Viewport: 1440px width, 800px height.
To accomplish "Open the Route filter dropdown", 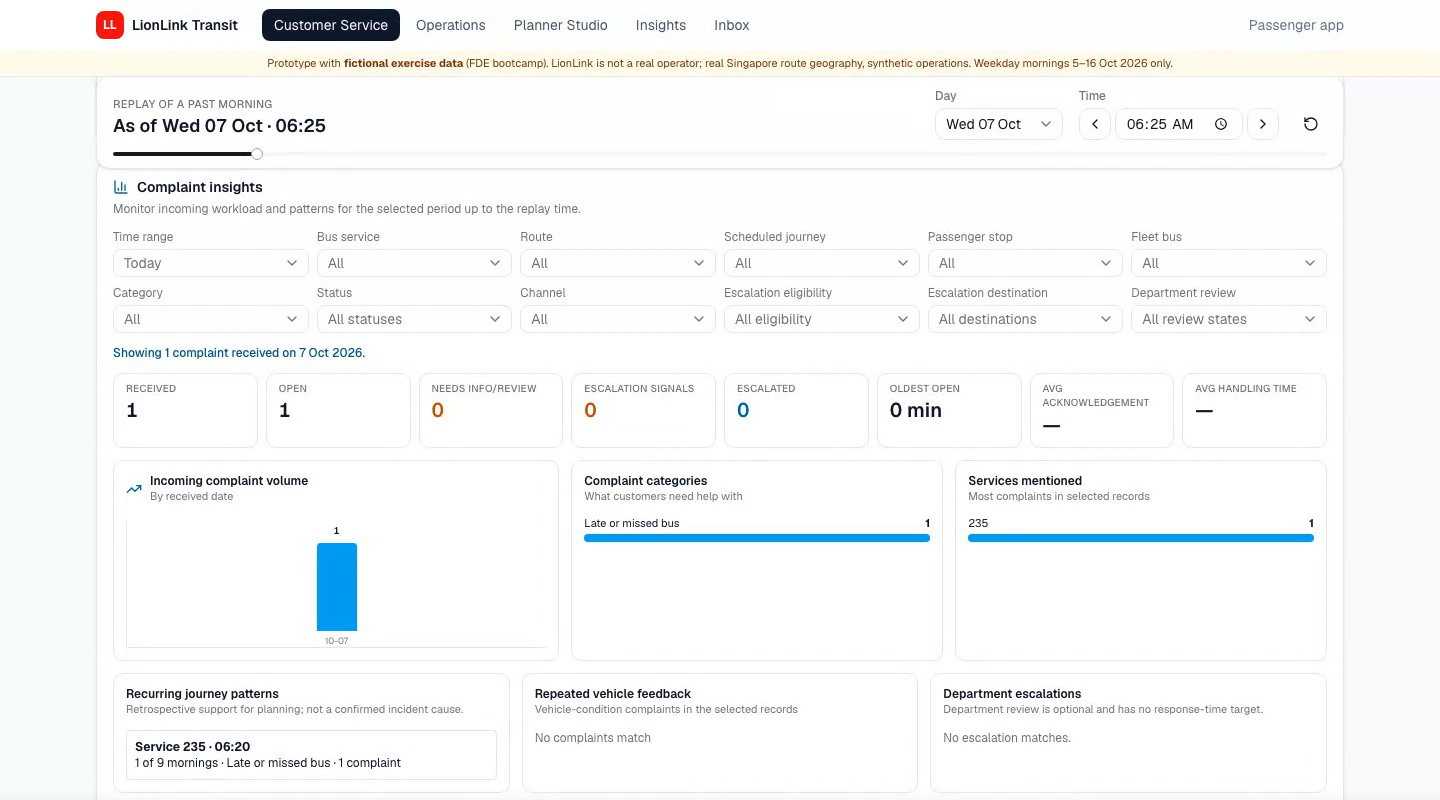I will coord(618,263).
